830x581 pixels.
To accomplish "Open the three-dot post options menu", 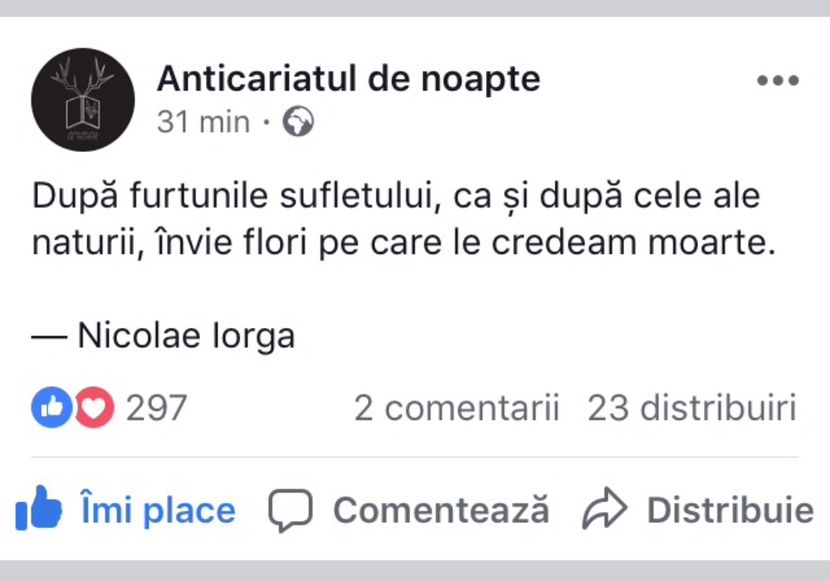I will pos(777,82).
